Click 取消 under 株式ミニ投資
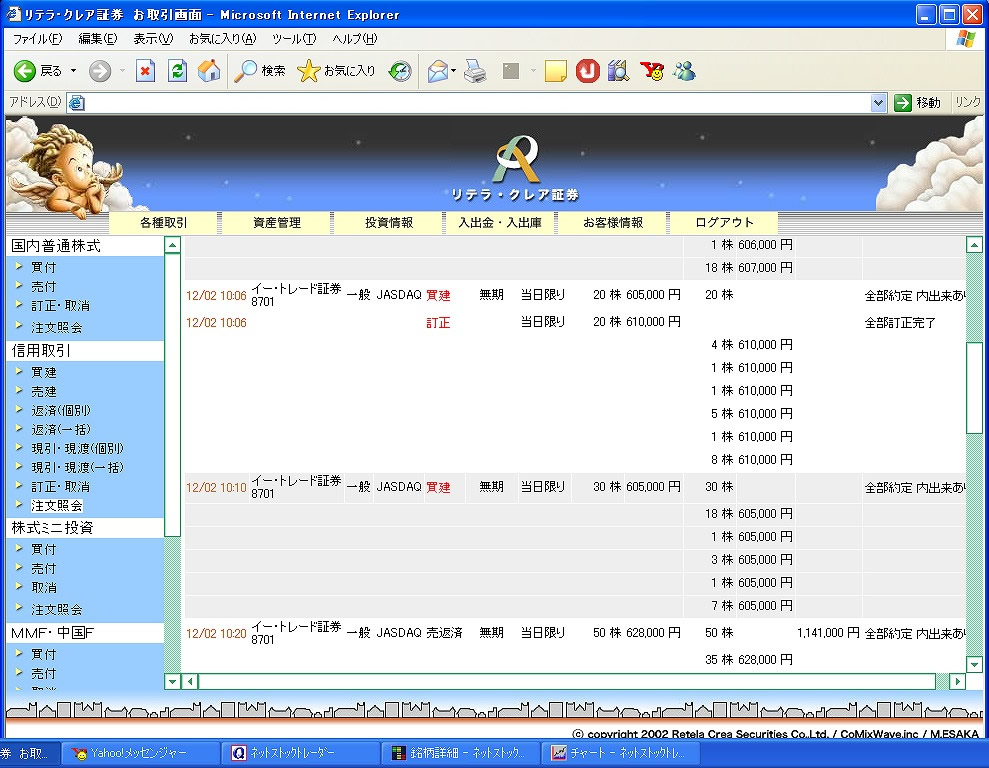 44,588
